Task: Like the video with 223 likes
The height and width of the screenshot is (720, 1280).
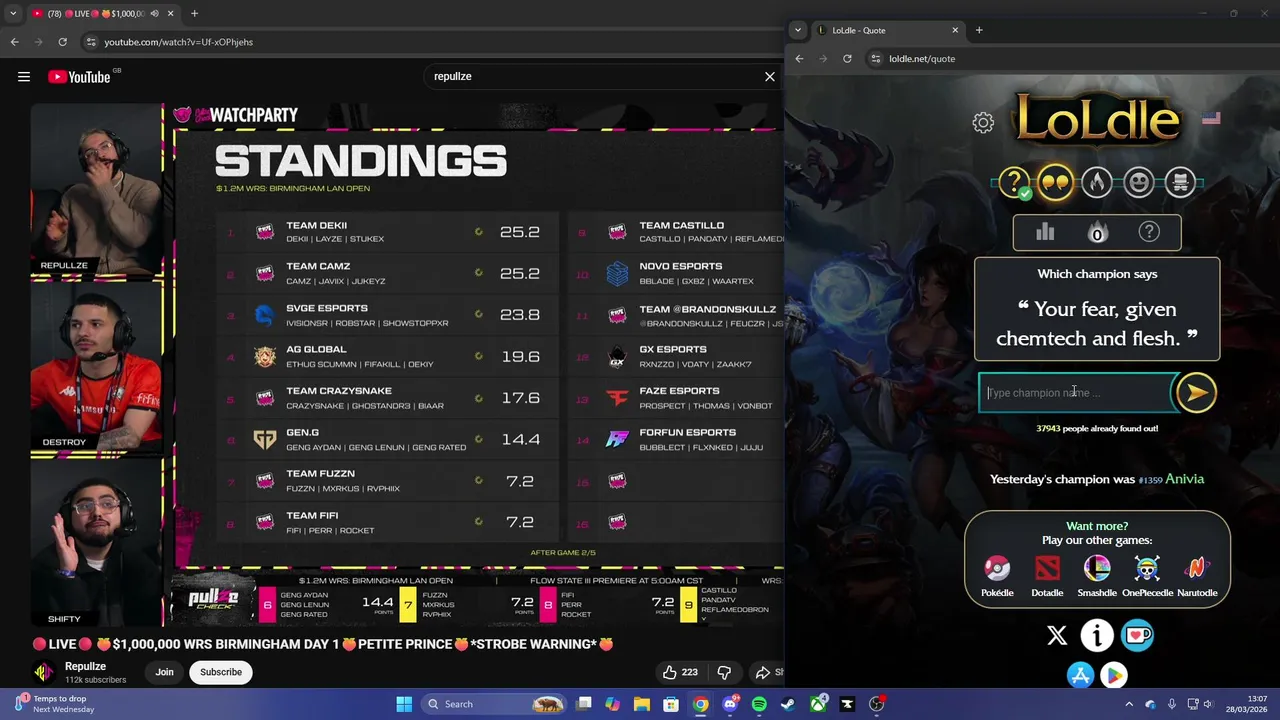Action: click(680, 672)
